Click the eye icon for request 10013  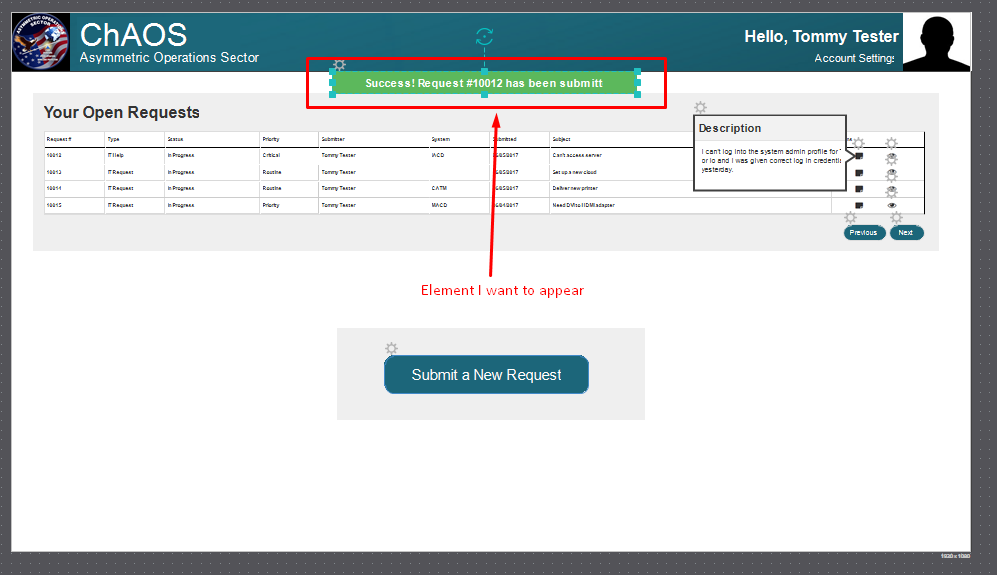(892, 172)
